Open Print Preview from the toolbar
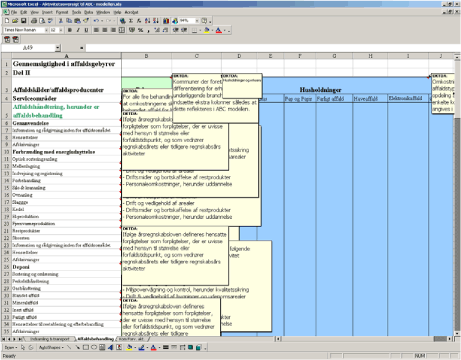Screen dimensions: 461x360 (42, 21)
